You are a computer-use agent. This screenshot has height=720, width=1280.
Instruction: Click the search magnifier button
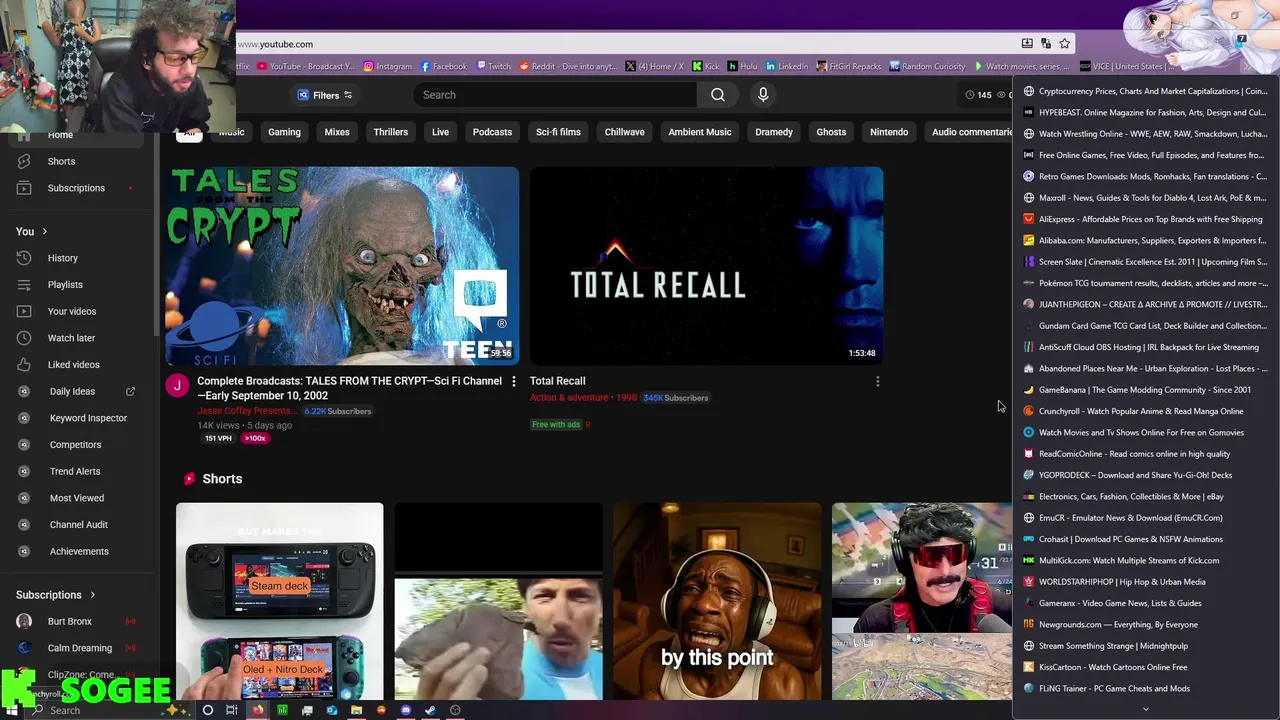click(718, 95)
